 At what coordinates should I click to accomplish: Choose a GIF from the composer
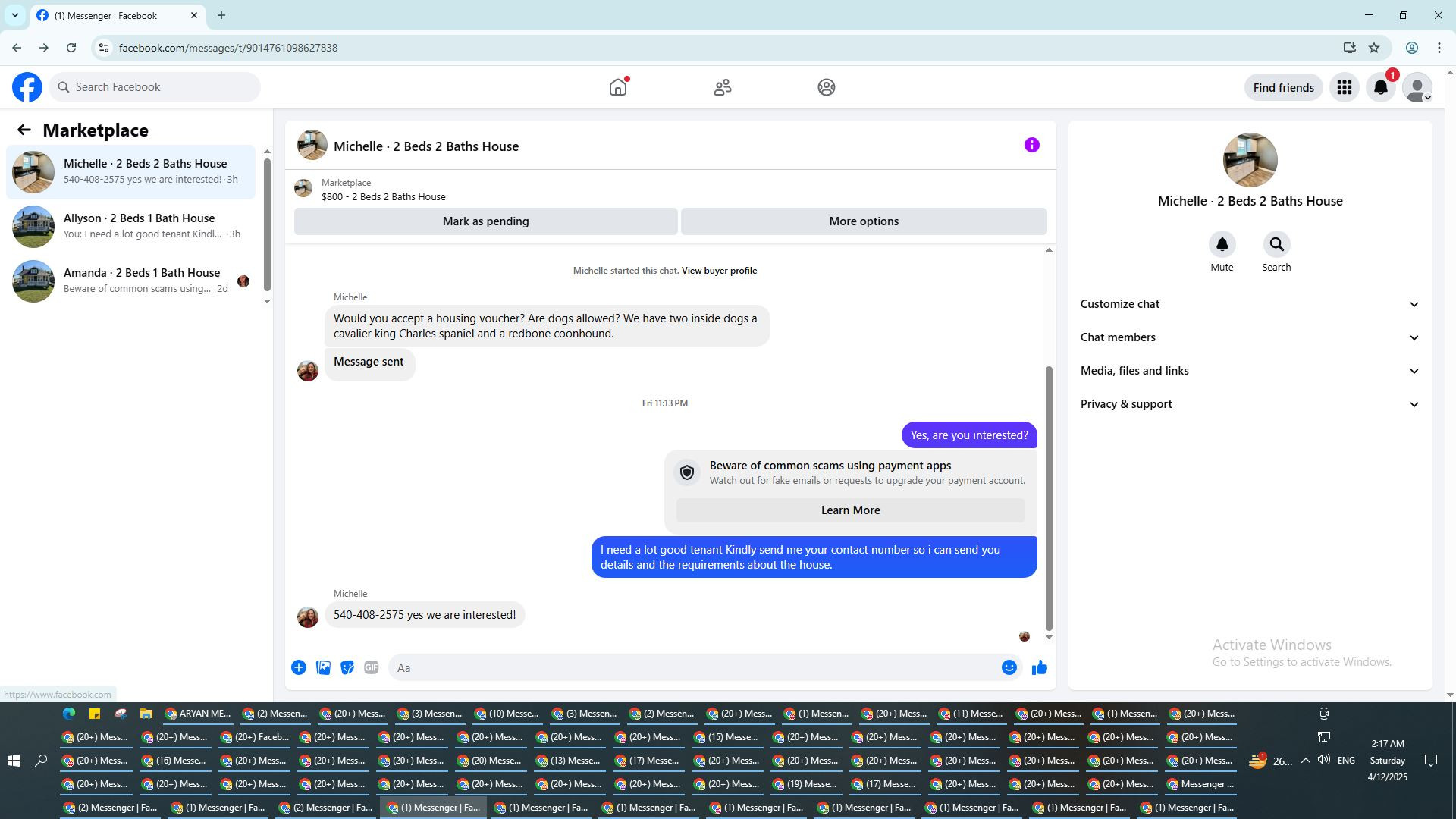click(371, 667)
